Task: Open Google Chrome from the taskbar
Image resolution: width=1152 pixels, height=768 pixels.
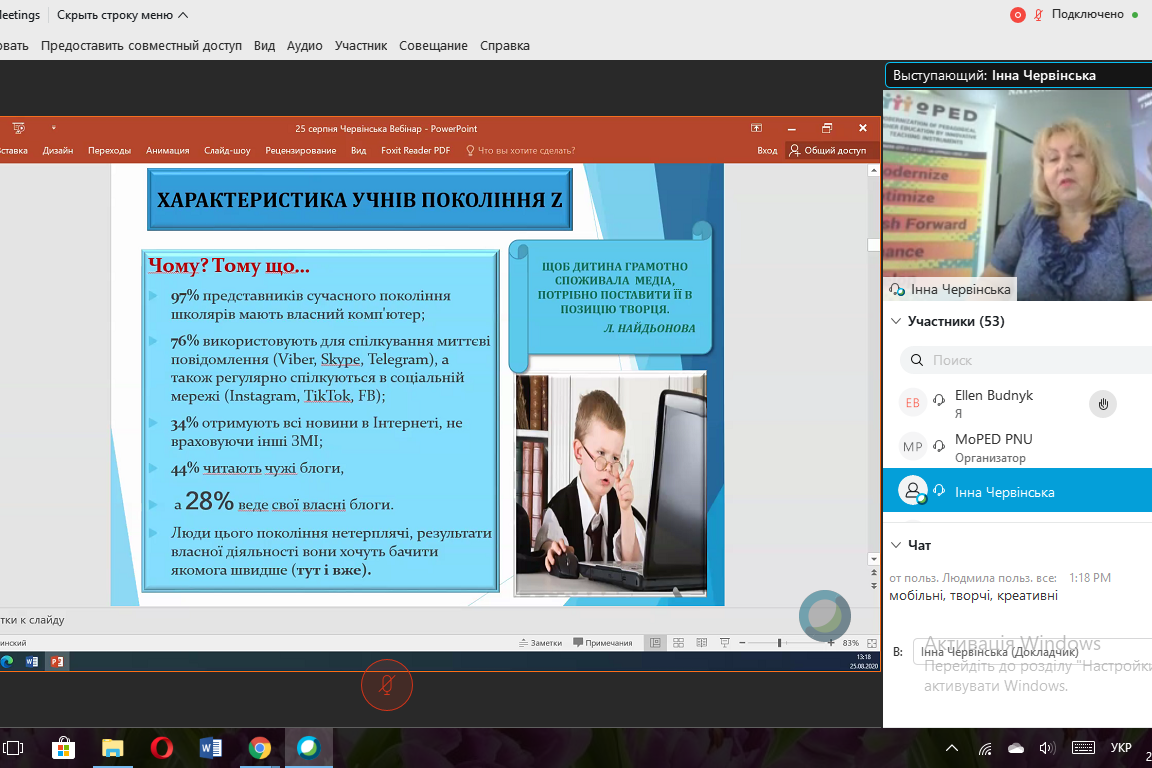Action: 259,748
